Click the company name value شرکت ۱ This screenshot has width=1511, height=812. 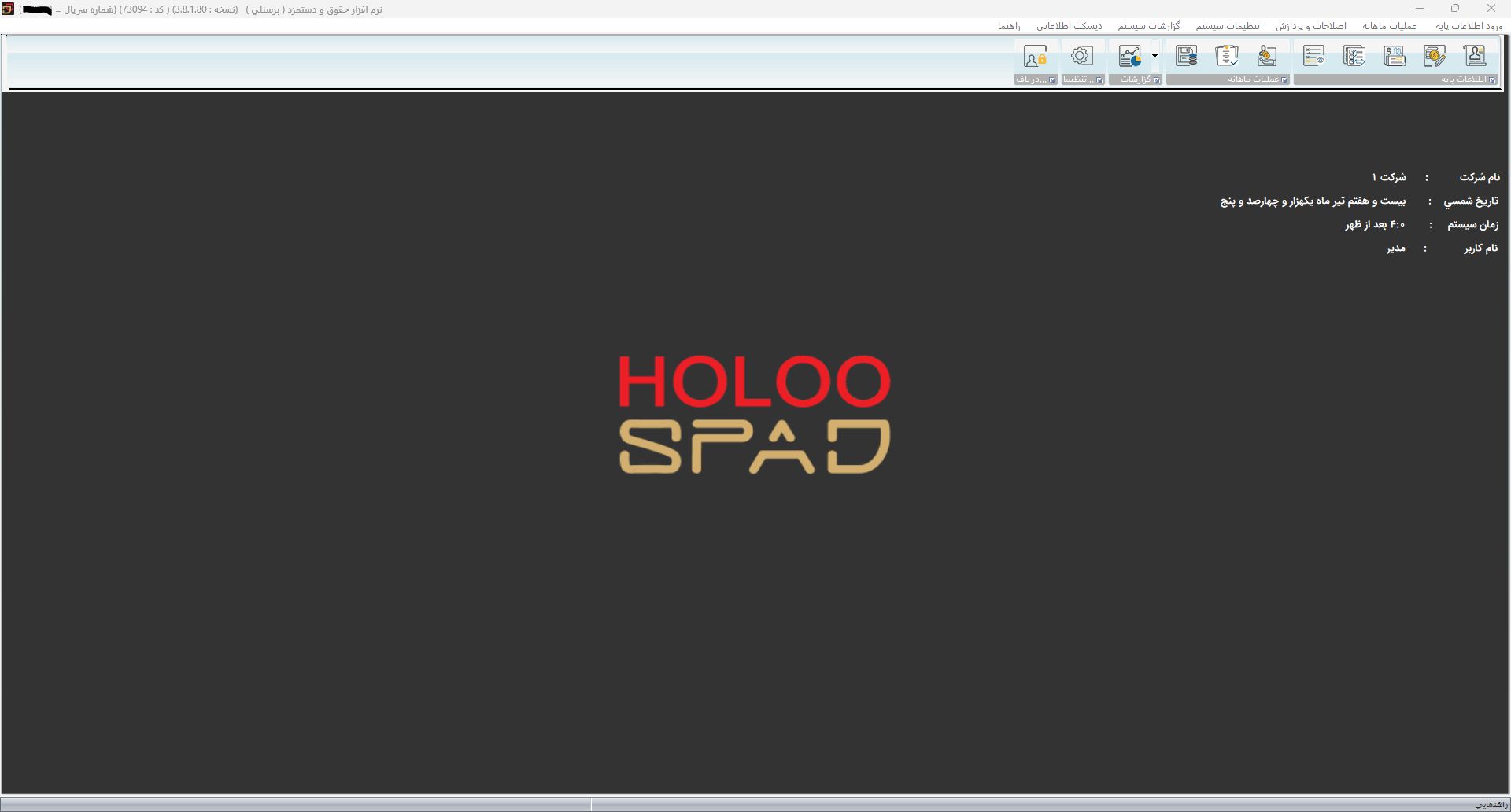1389,177
